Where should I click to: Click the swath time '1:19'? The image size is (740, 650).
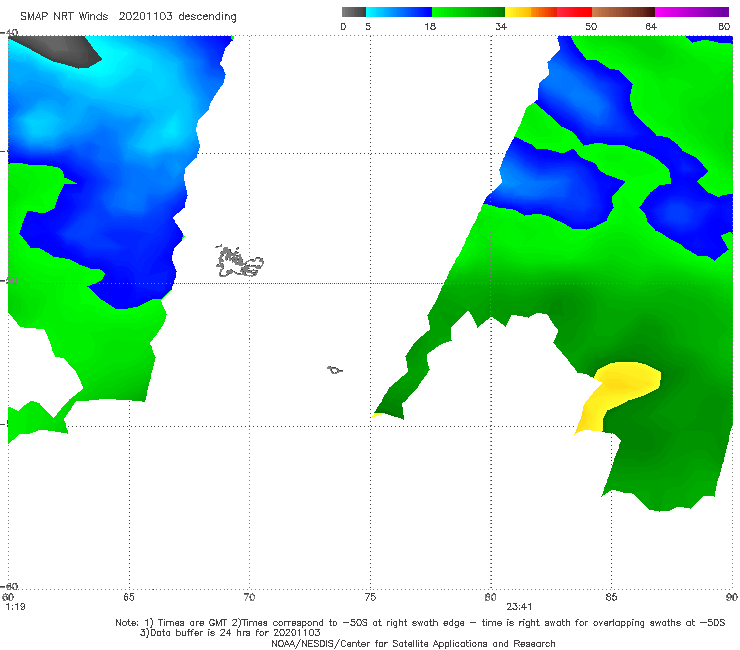pos(15,607)
